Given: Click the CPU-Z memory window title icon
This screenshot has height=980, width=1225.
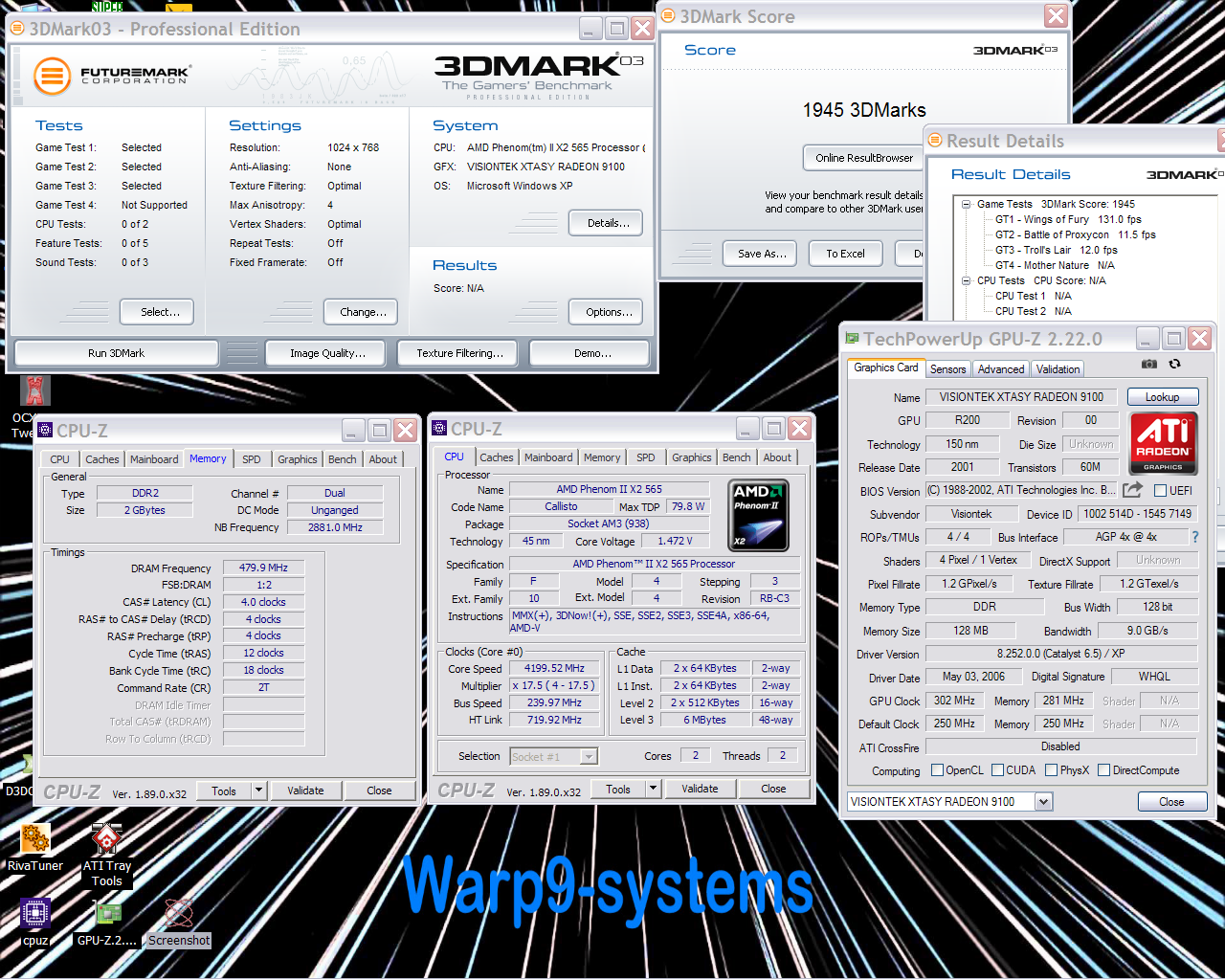Looking at the screenshot, I should [45, 431].
